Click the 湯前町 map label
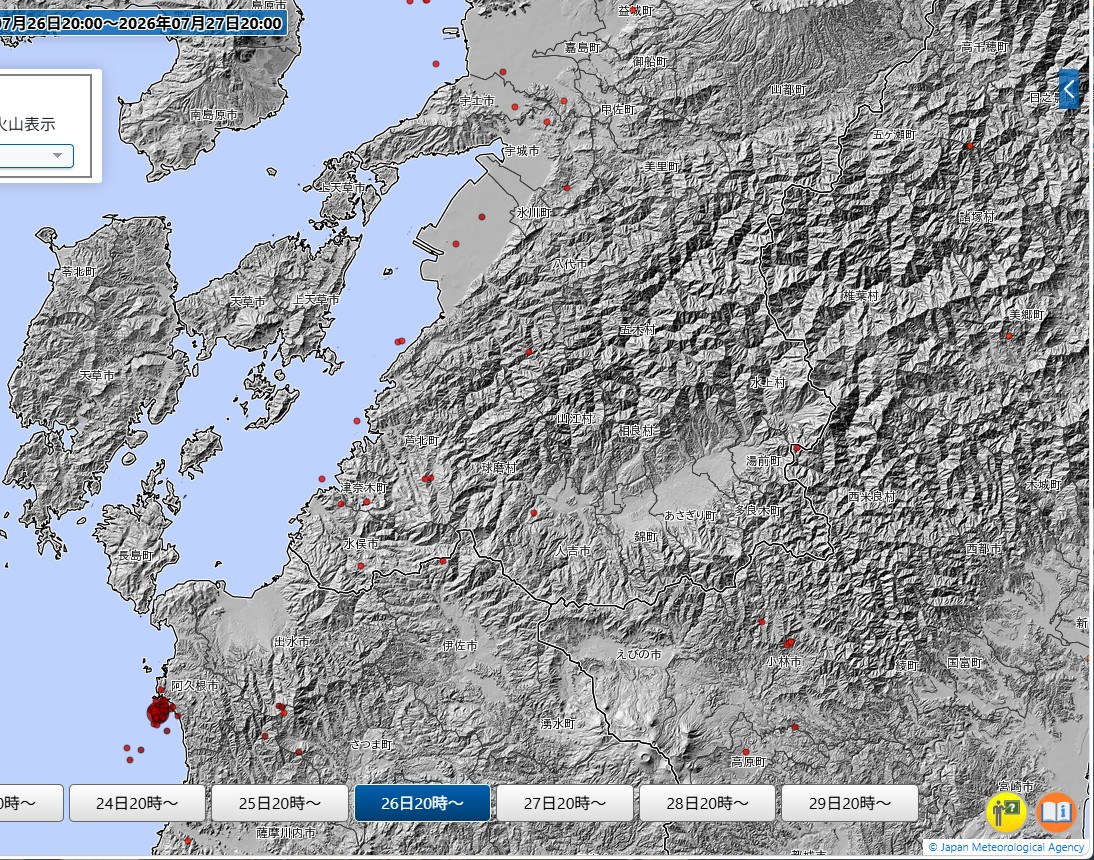 pos(763,460)
